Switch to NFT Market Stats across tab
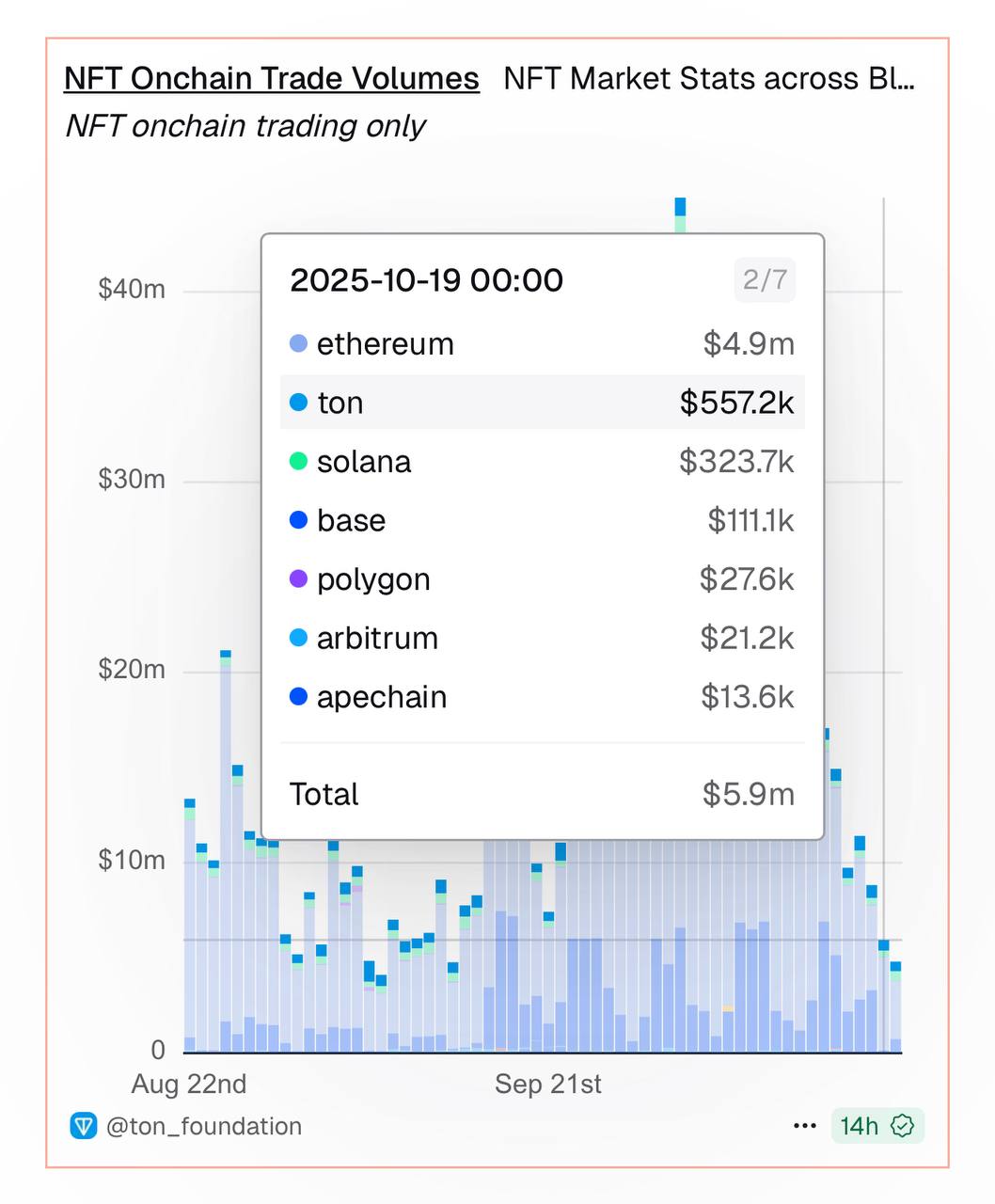This screenshot has width=995, height=1204. (708, 79)
